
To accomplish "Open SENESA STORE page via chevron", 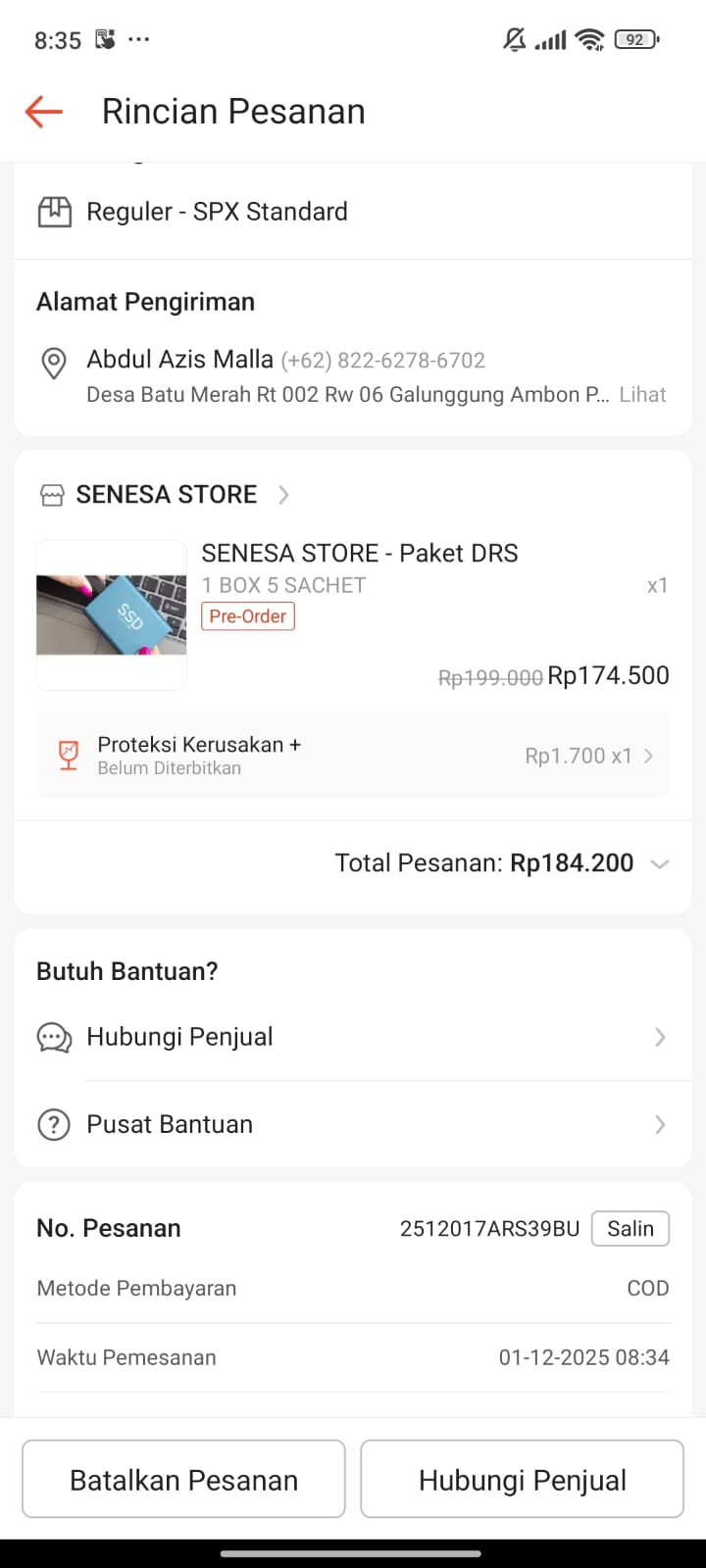I will 283,495.
